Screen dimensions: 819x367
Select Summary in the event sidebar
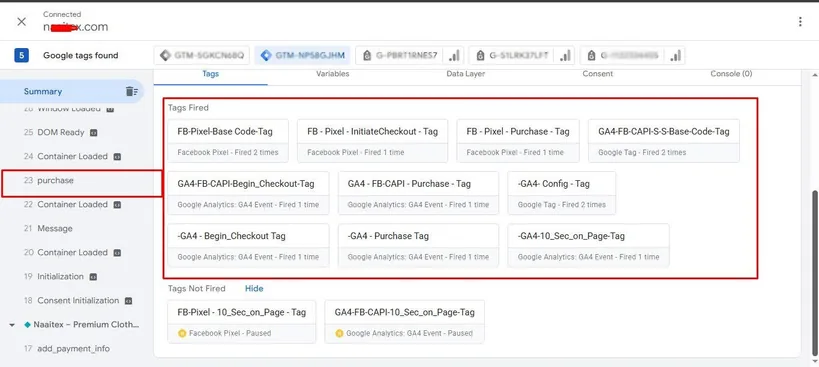pyautogui.click(x=43, y=91)
